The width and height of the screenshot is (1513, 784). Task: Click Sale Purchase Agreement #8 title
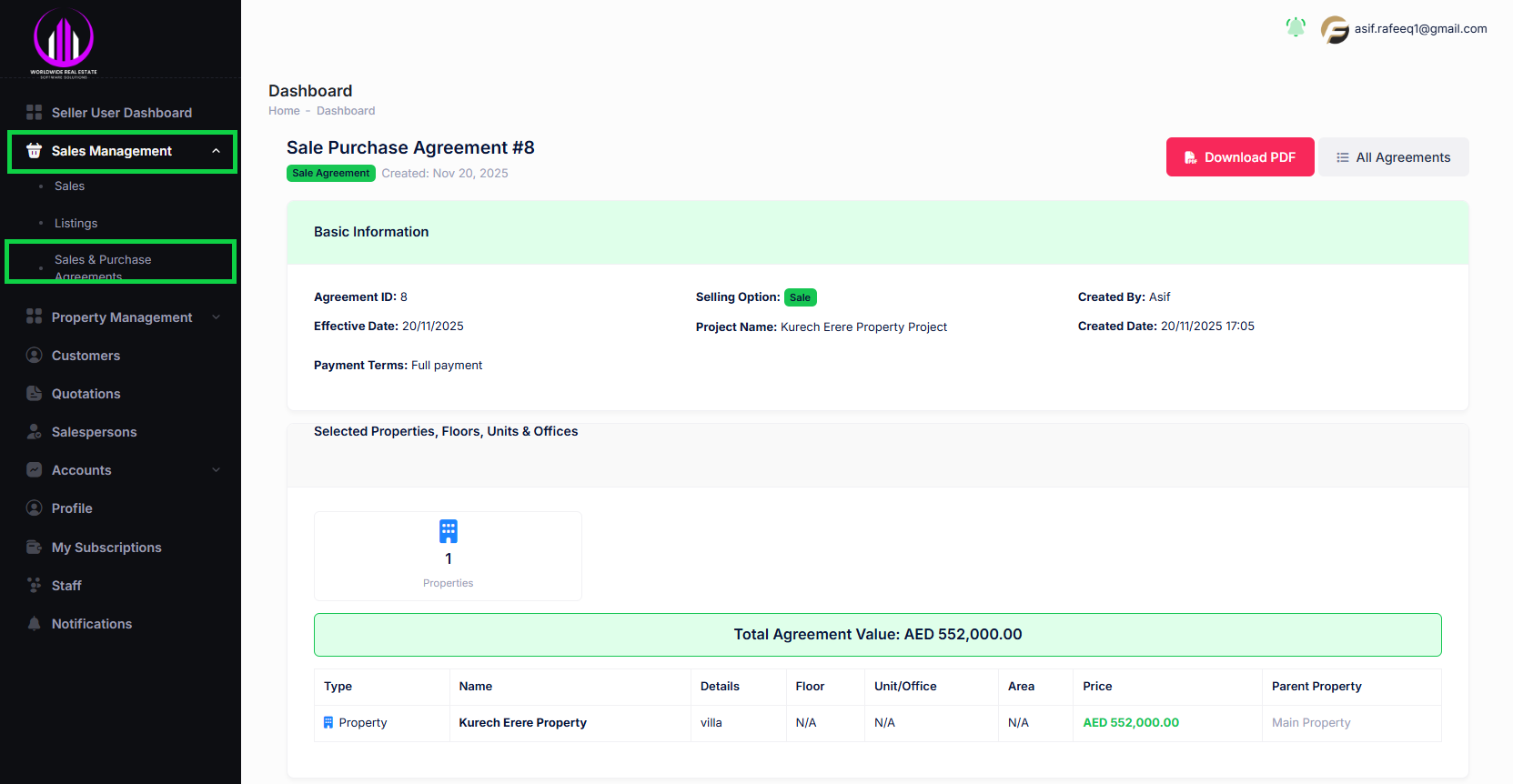410,147
